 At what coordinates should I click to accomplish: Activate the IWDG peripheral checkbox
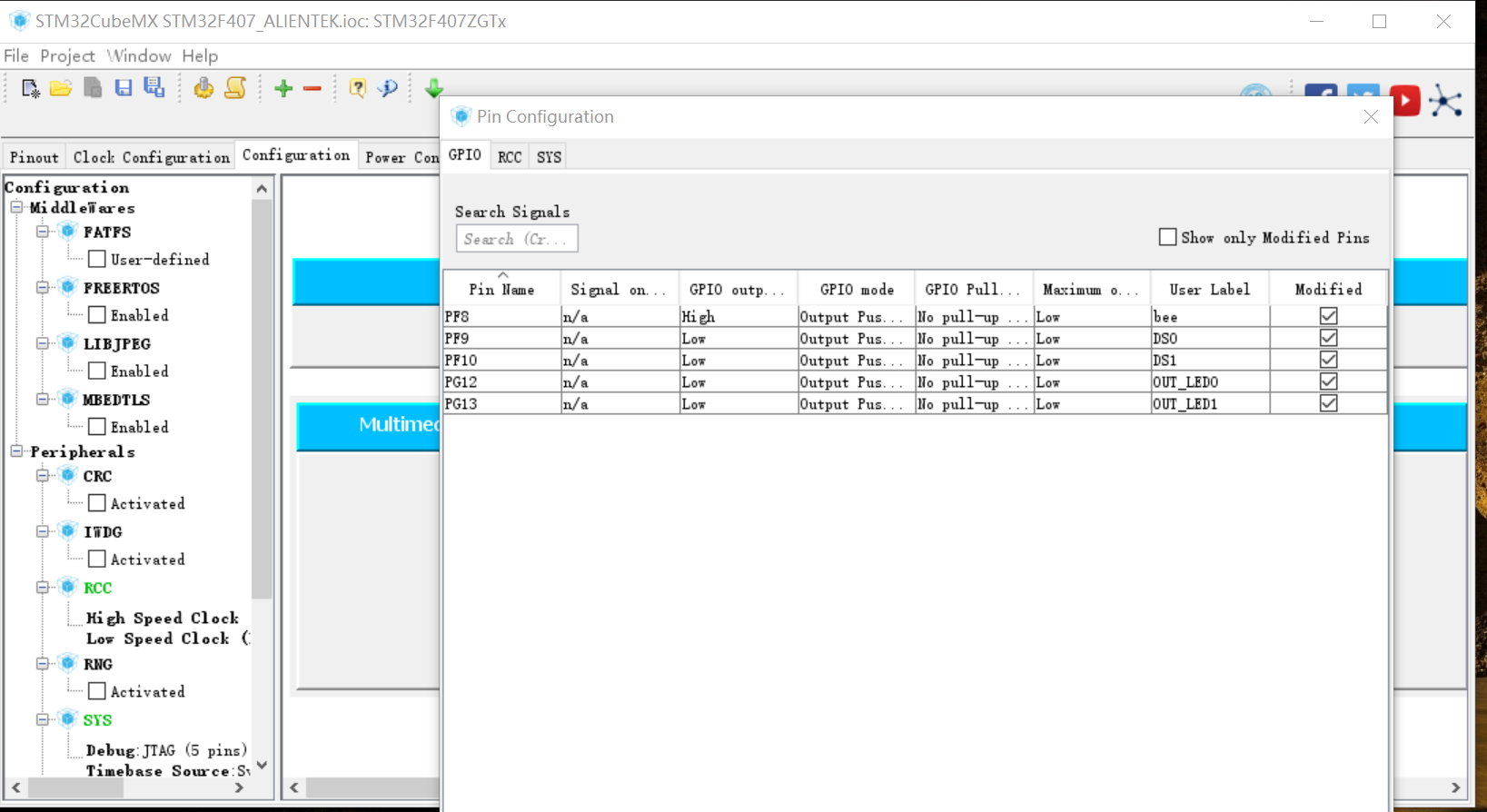(x=97, y=559)
